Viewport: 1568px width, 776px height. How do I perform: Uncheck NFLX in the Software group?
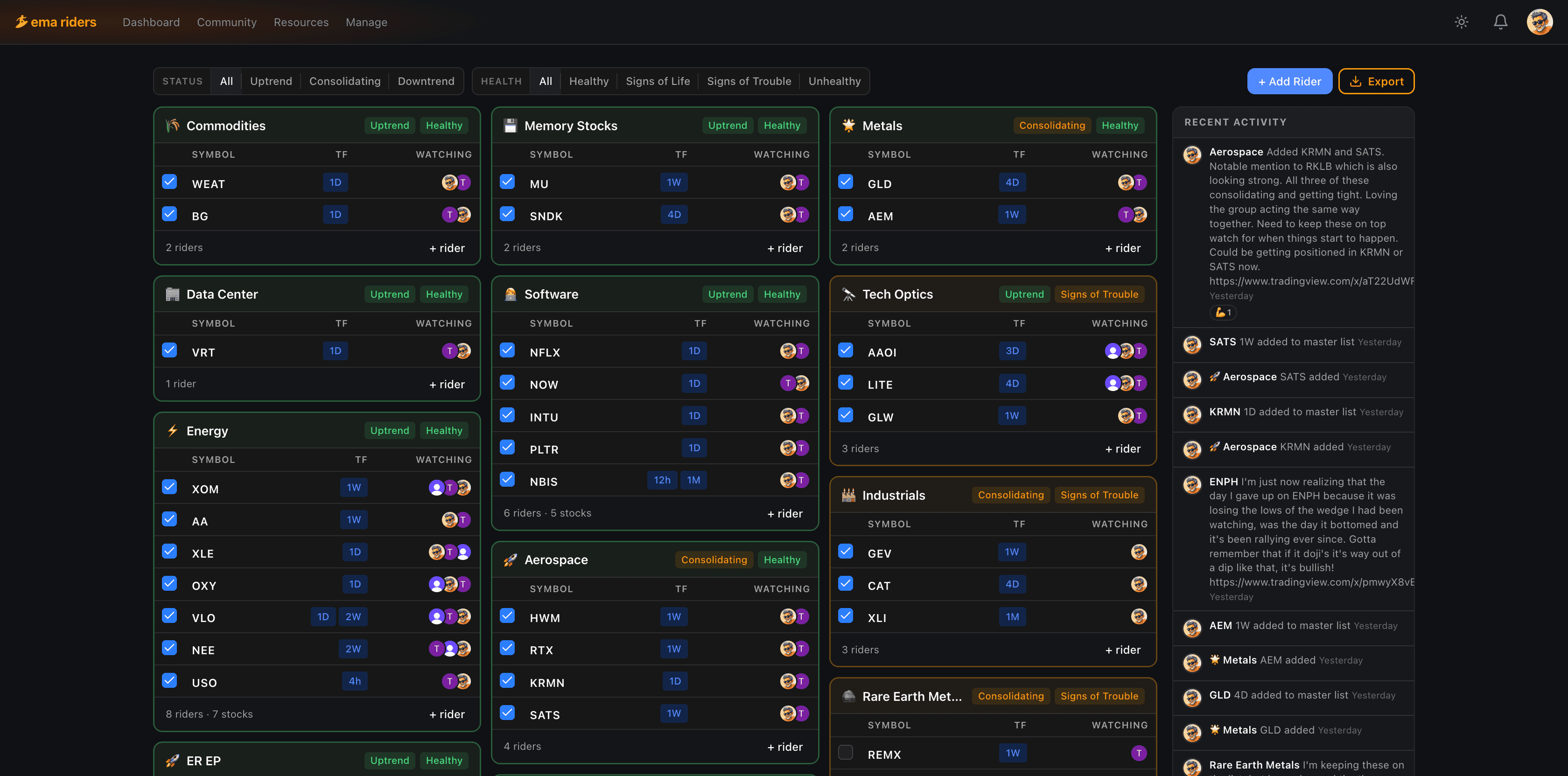(x=507, y=350)
